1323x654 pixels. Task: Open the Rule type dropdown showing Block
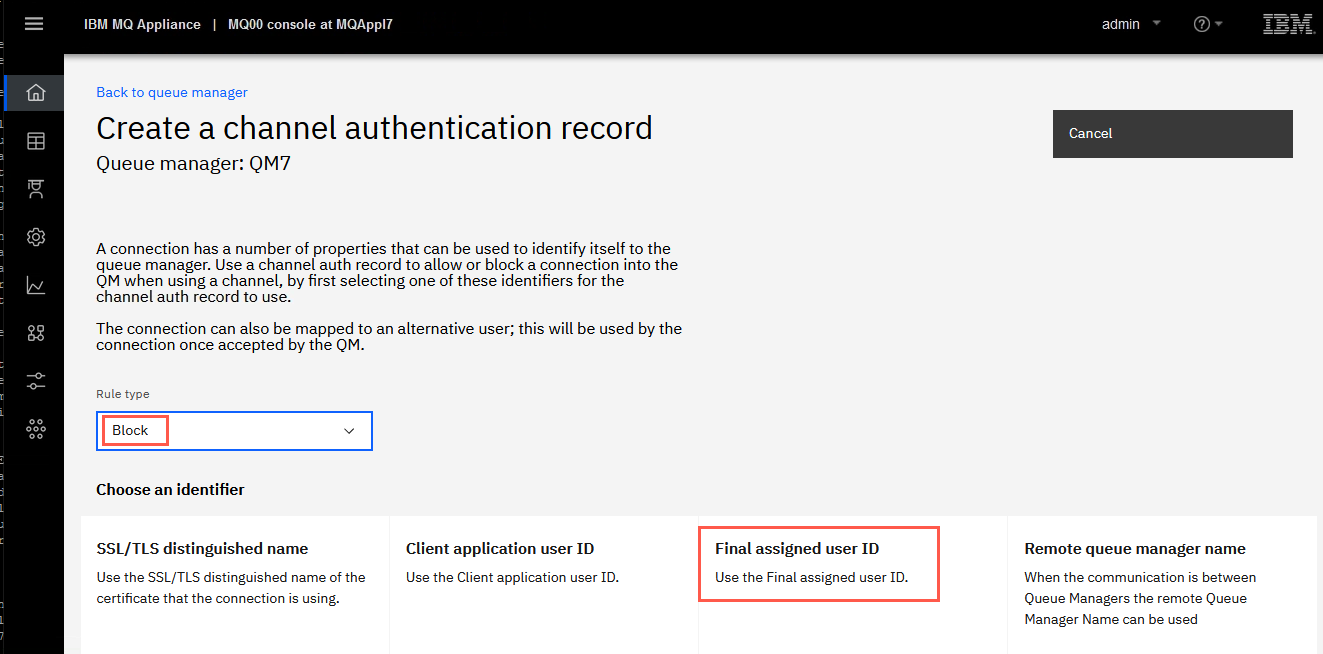click(234, 431)
